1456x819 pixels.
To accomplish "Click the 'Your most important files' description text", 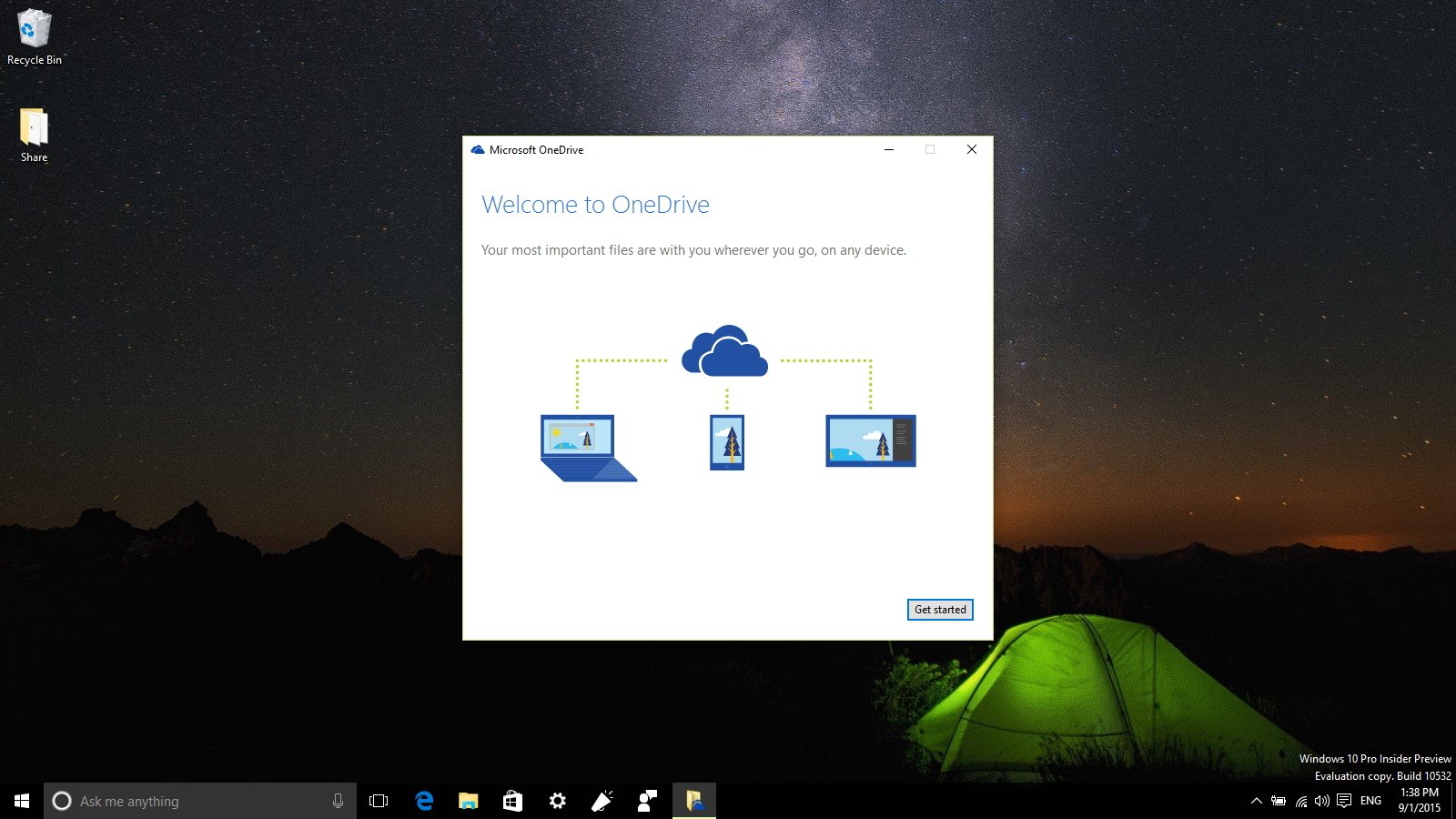I will coord(693,250).
